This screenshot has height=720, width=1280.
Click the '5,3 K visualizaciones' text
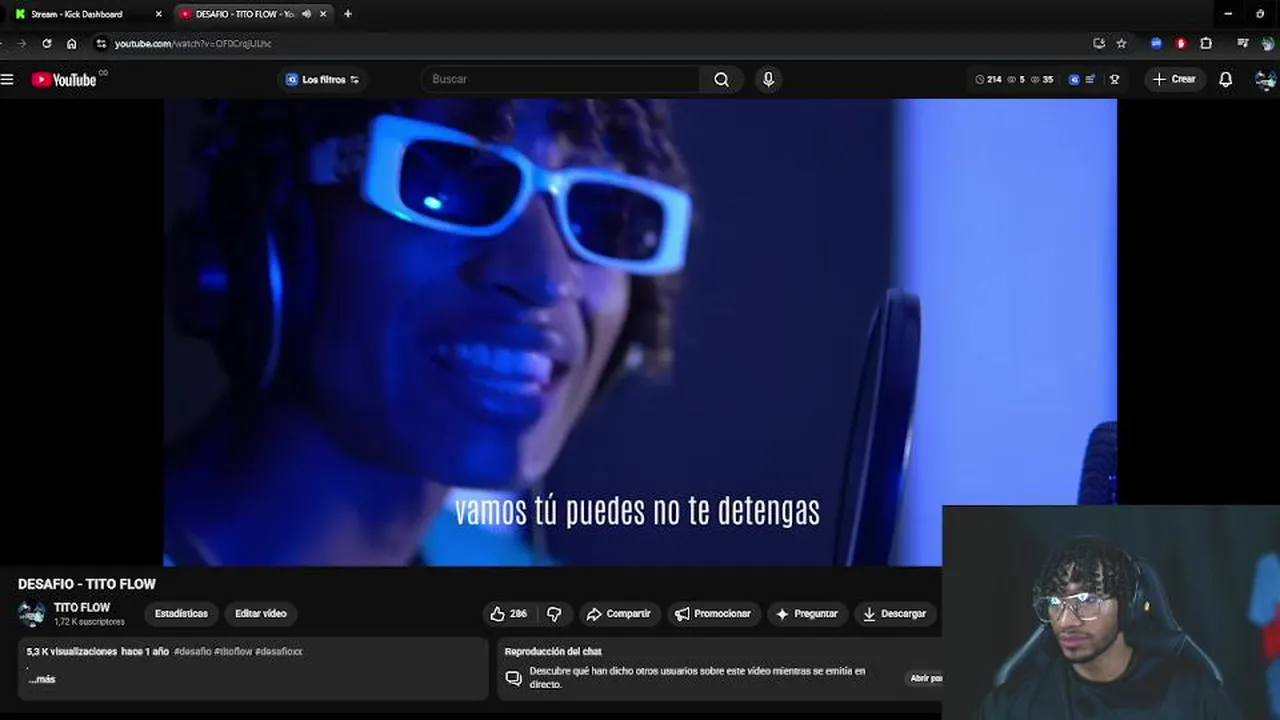coord(72,651)
